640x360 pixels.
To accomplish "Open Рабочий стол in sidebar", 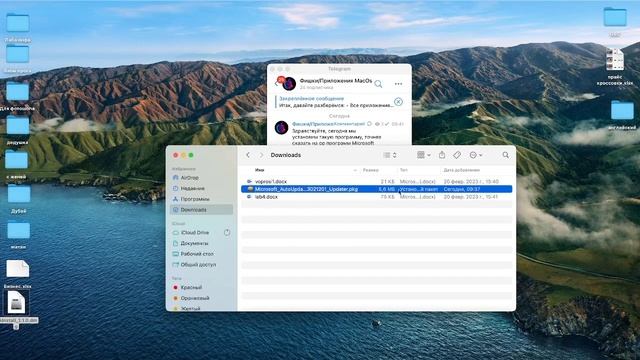I will click(x=193, y=254).
